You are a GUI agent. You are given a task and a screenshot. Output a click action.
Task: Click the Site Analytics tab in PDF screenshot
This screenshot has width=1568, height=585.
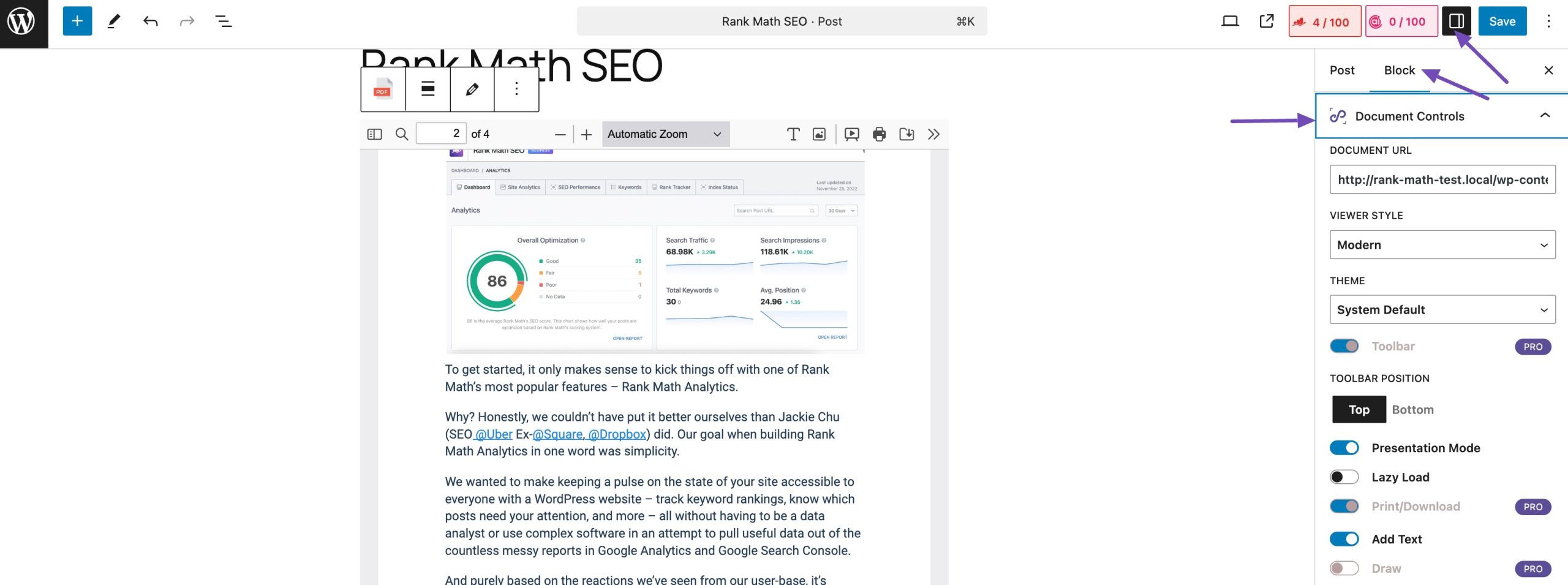click(x=521, y=187)
